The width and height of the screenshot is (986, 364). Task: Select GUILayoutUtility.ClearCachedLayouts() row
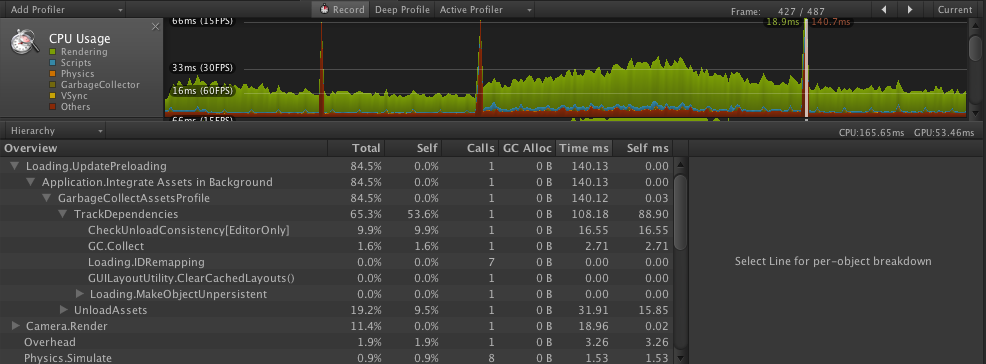point(336,278)
